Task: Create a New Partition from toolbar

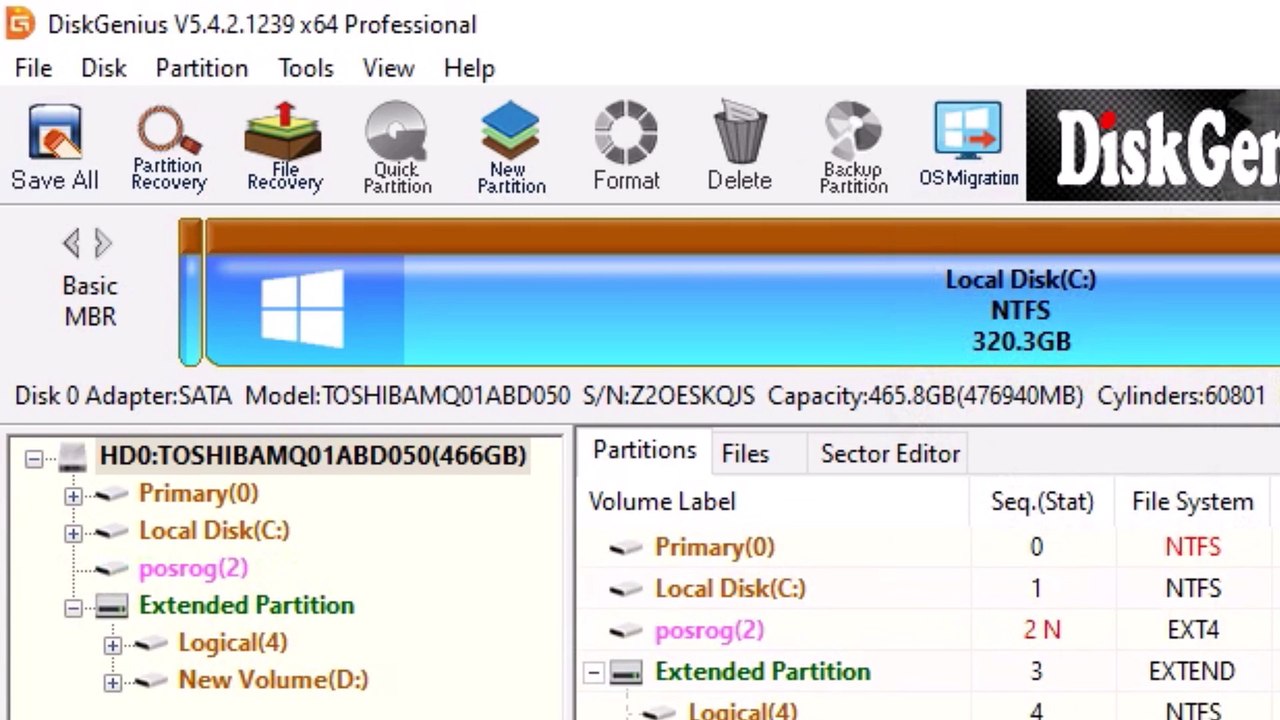Action: [511, 147]
